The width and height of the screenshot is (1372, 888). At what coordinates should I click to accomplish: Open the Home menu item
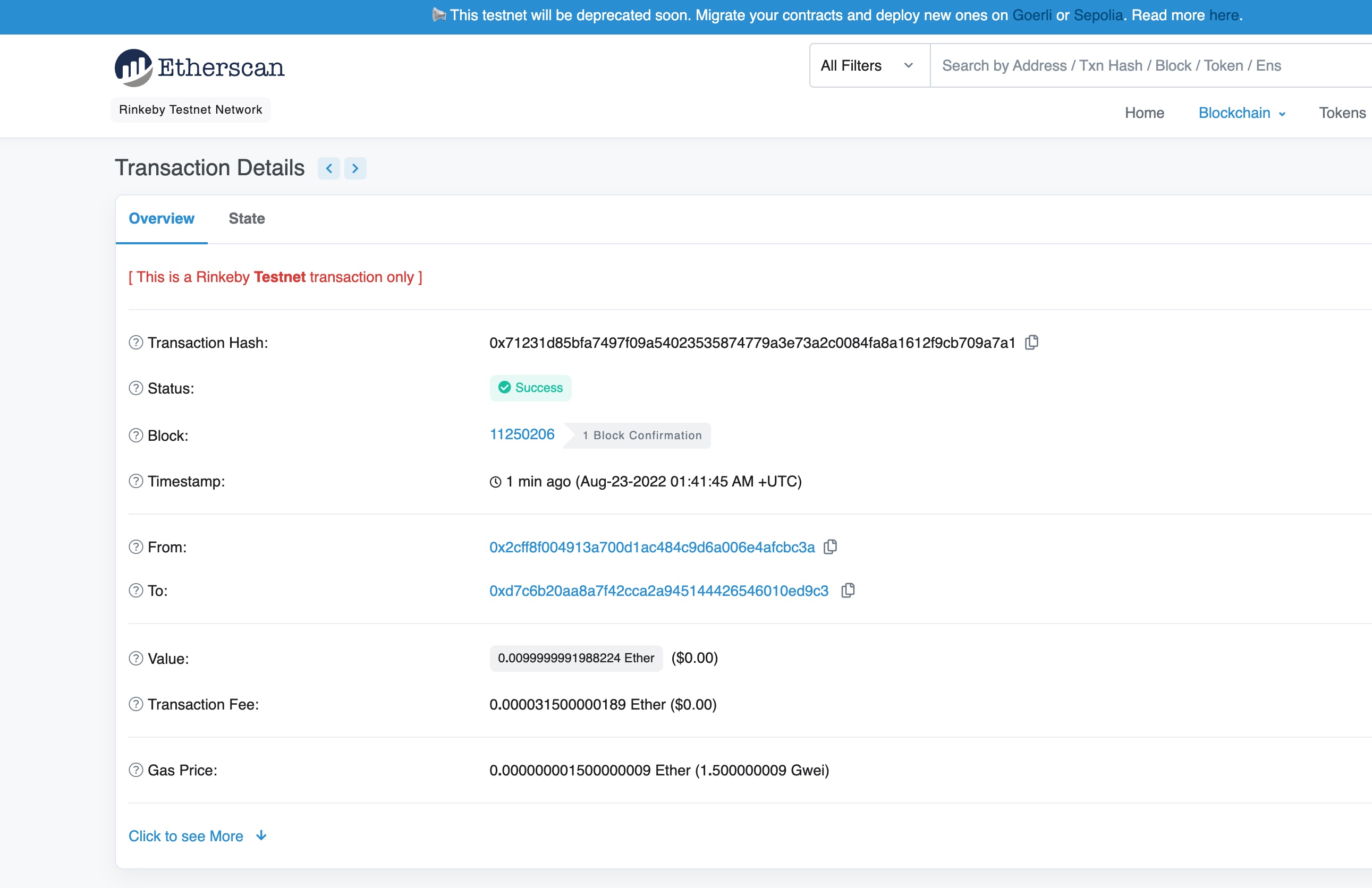(1144, 113)
